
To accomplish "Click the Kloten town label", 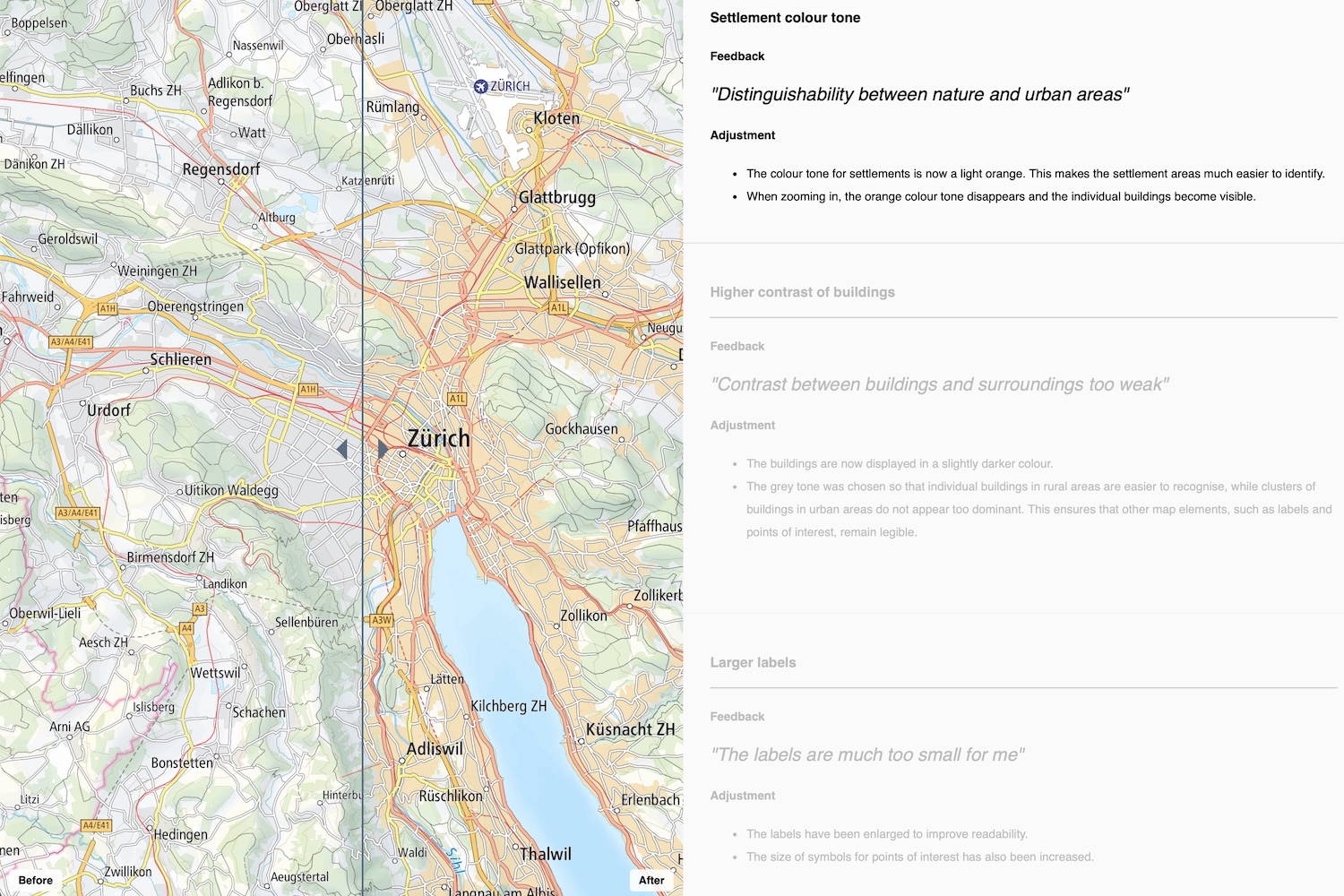I will coord(556,118).
